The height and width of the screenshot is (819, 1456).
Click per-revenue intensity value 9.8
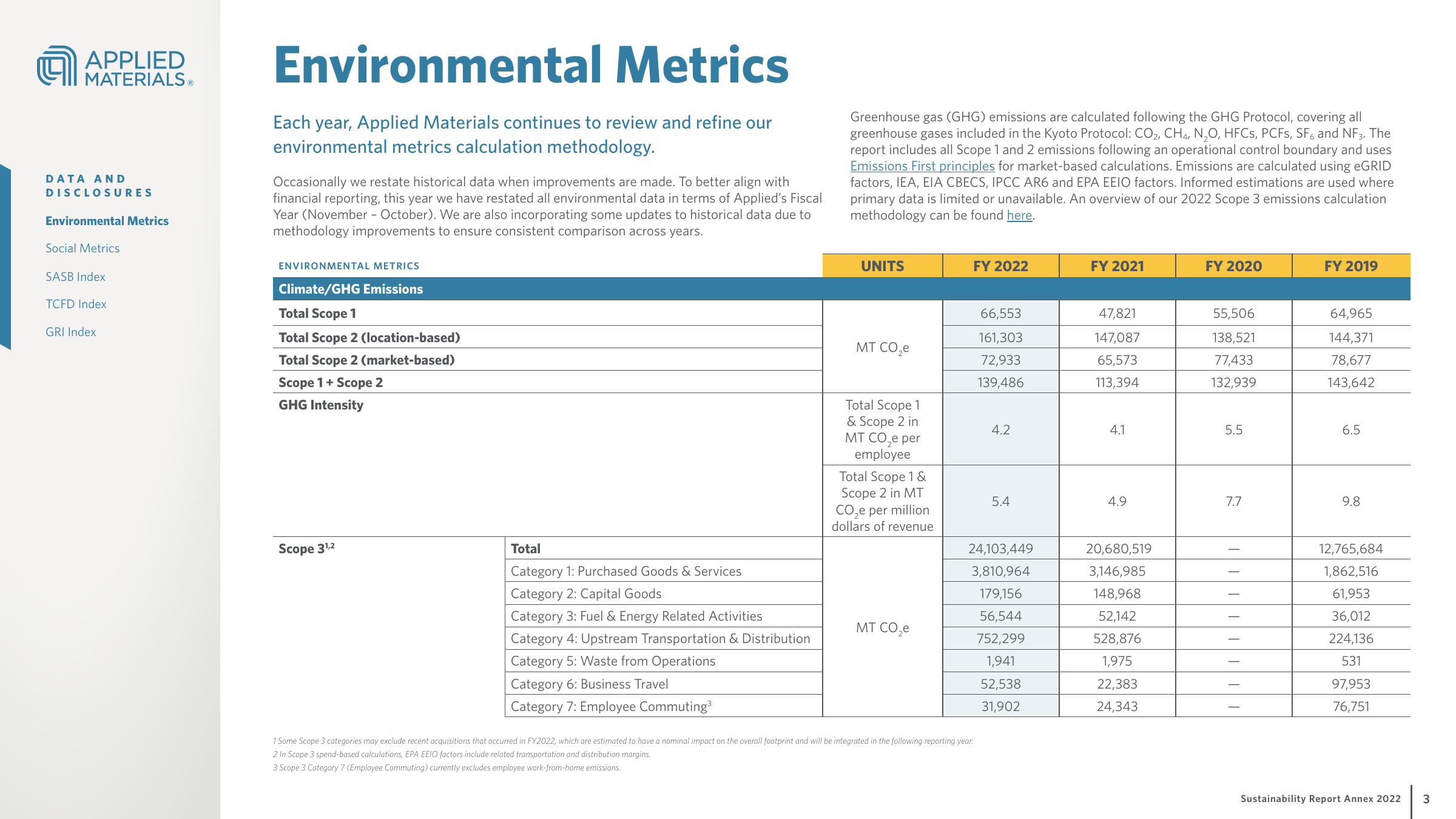(1350, 501)
